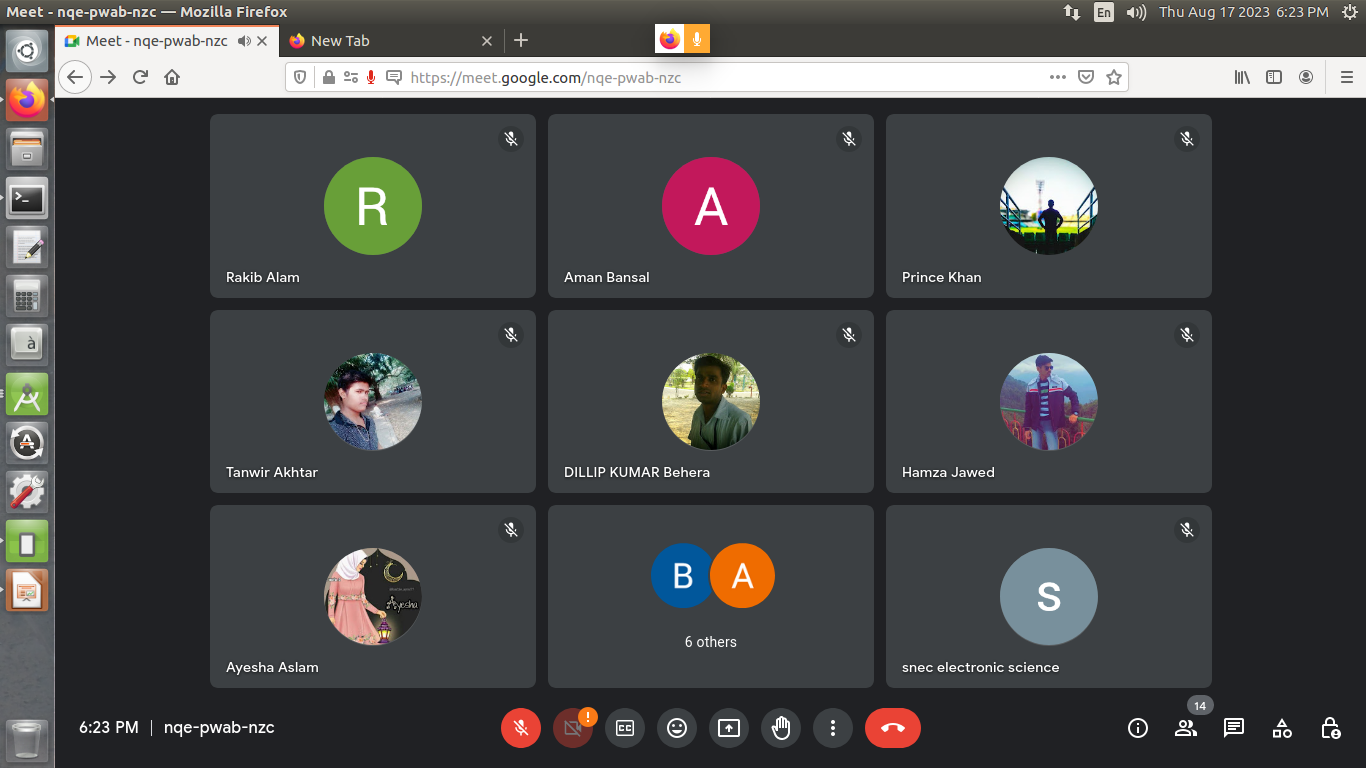The width and height of the screenshot is (1366, 768).
Task: Go back in Firefox
Action: (x=75, y=77)
